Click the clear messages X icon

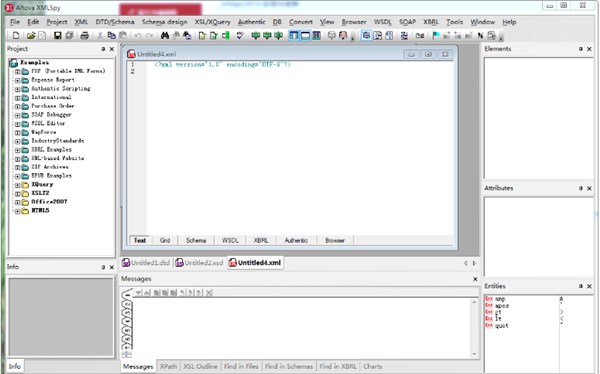[209, 293]
